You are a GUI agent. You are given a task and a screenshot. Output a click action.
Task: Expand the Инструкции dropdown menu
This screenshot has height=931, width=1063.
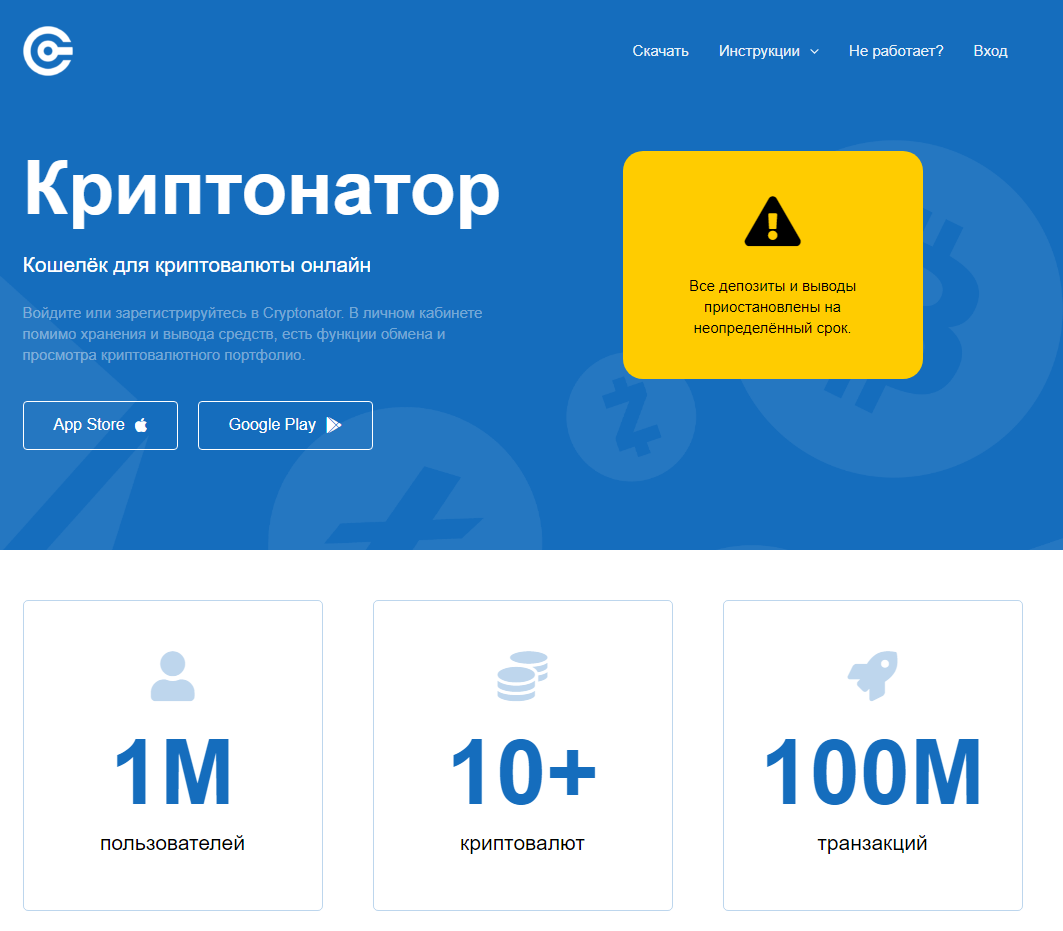click(769, 51)
